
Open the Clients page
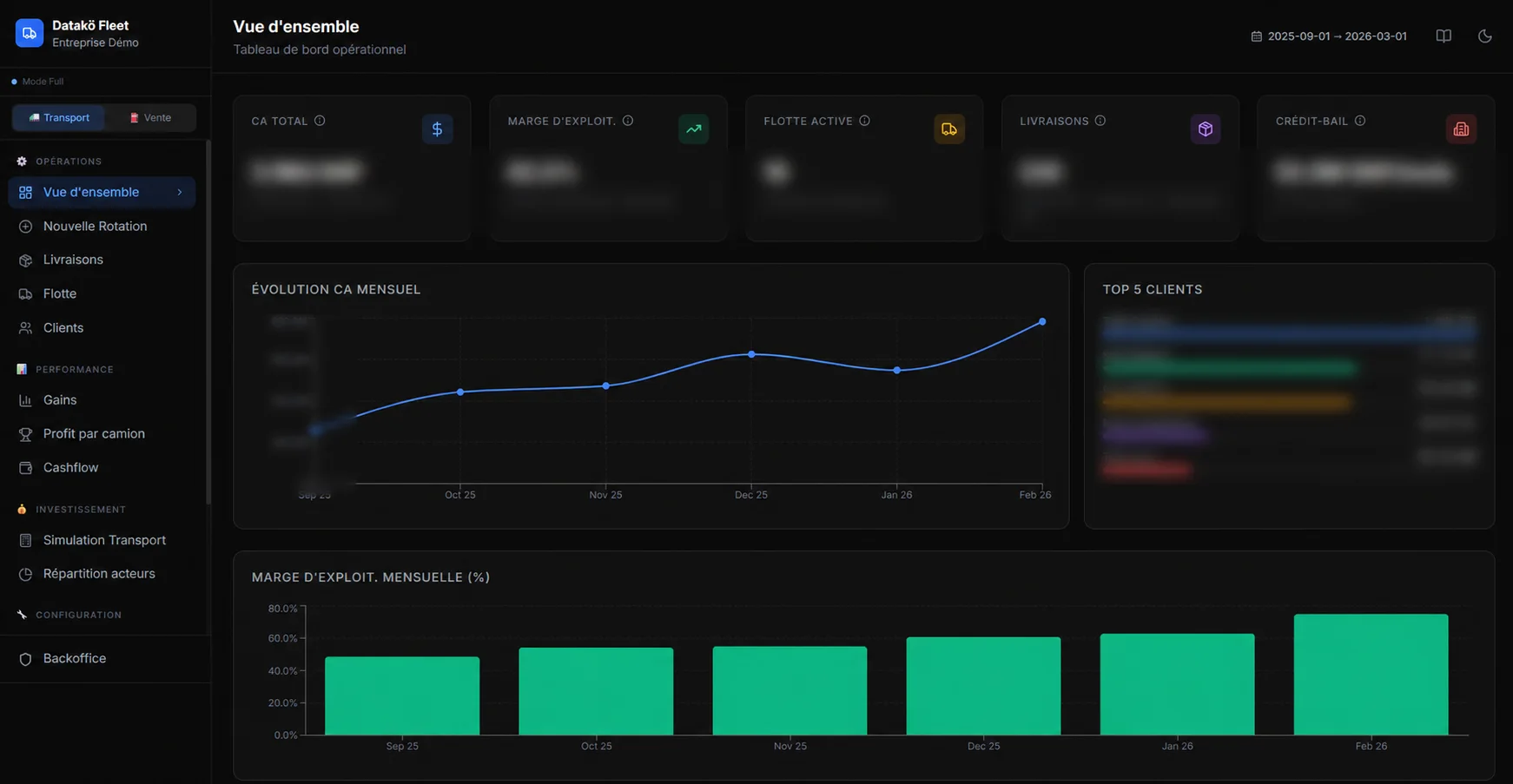102,327
